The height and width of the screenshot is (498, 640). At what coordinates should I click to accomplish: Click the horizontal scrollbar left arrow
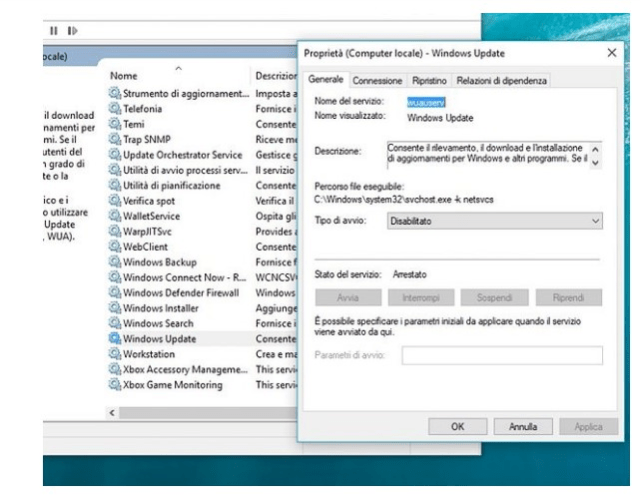[112, 412]
